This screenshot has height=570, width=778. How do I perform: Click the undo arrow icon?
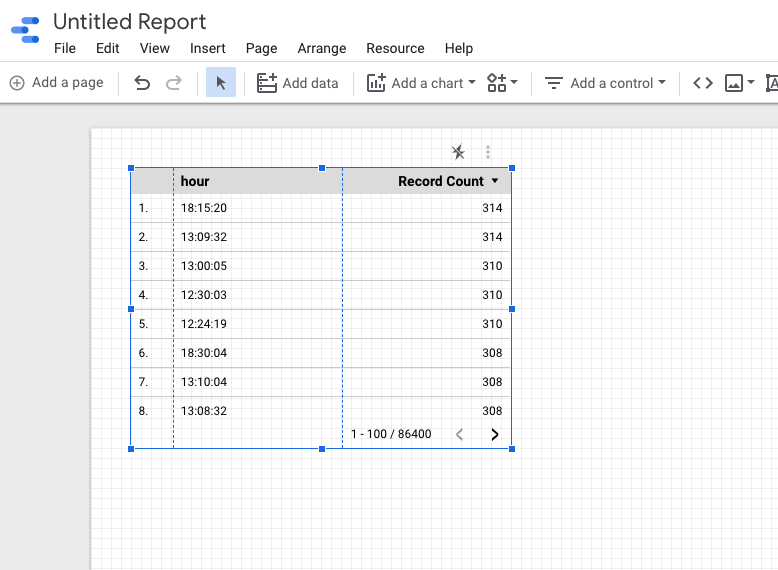pos(142,83)
